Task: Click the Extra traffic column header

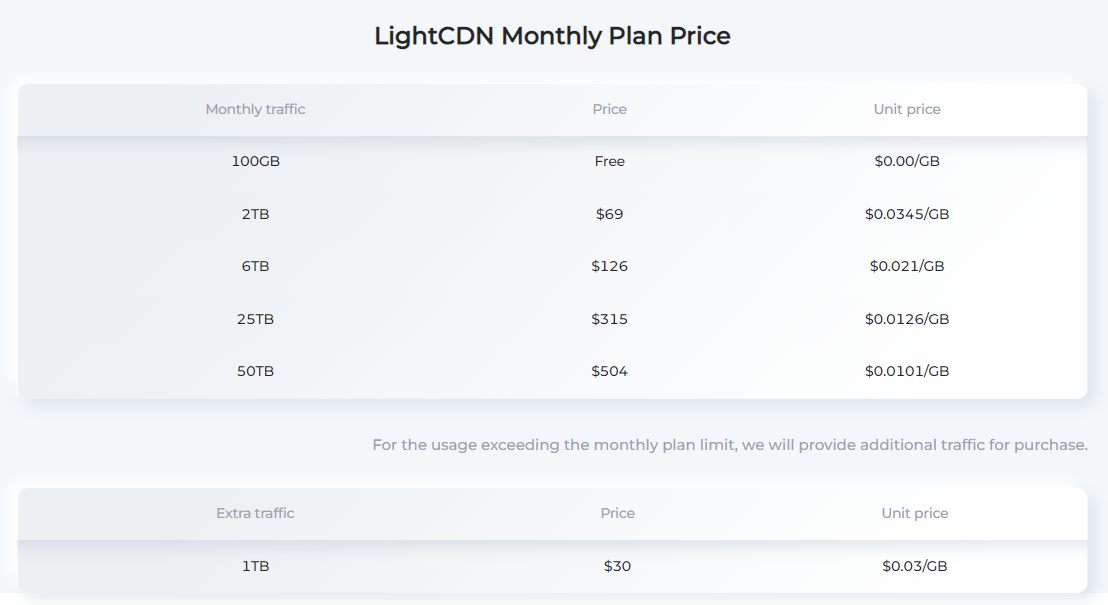Action: pyautogui.click(x=255, y=514)
